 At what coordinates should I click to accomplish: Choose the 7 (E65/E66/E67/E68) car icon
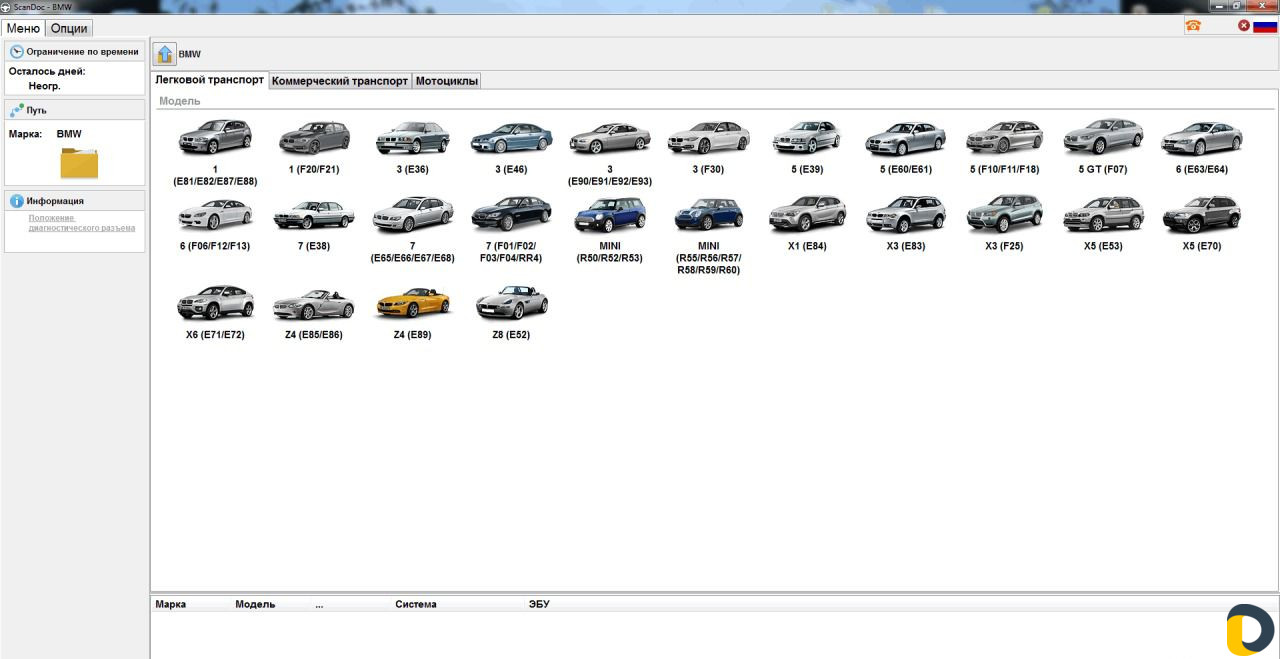point(412,215)
